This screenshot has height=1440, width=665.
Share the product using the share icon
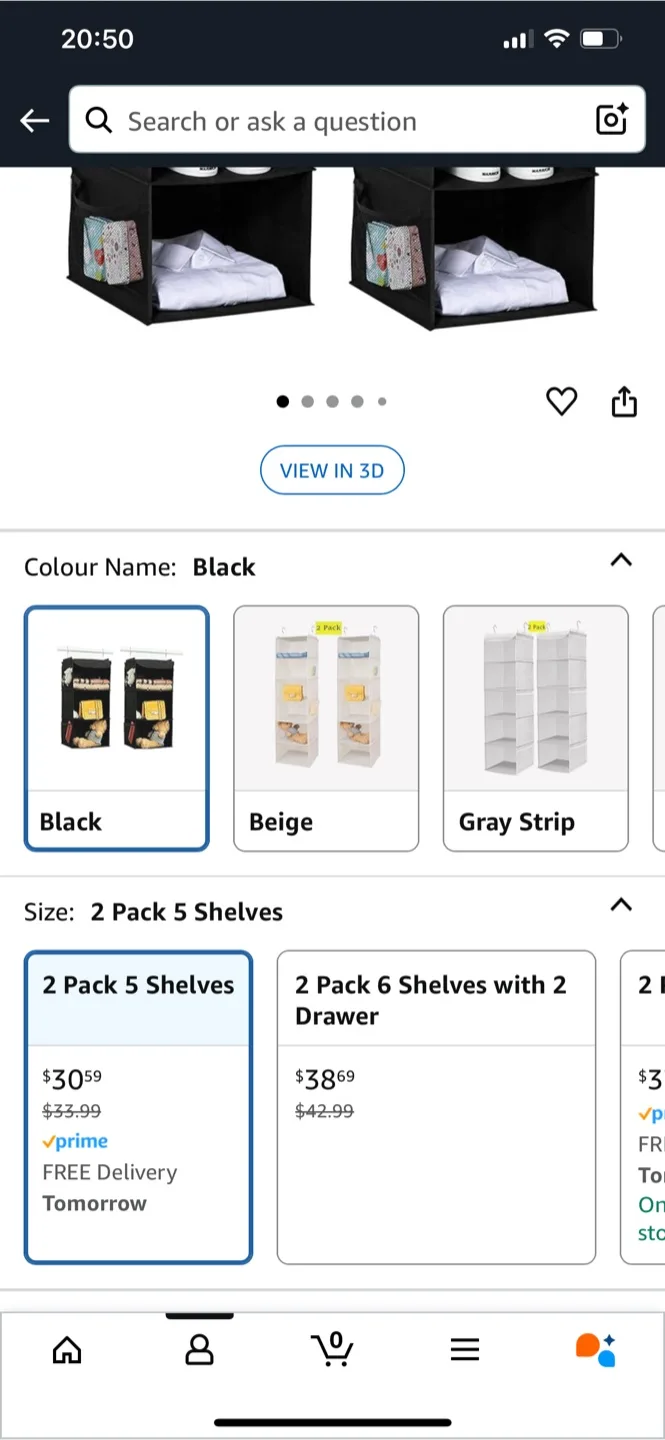pyautogui.click(x=623, y=401)
